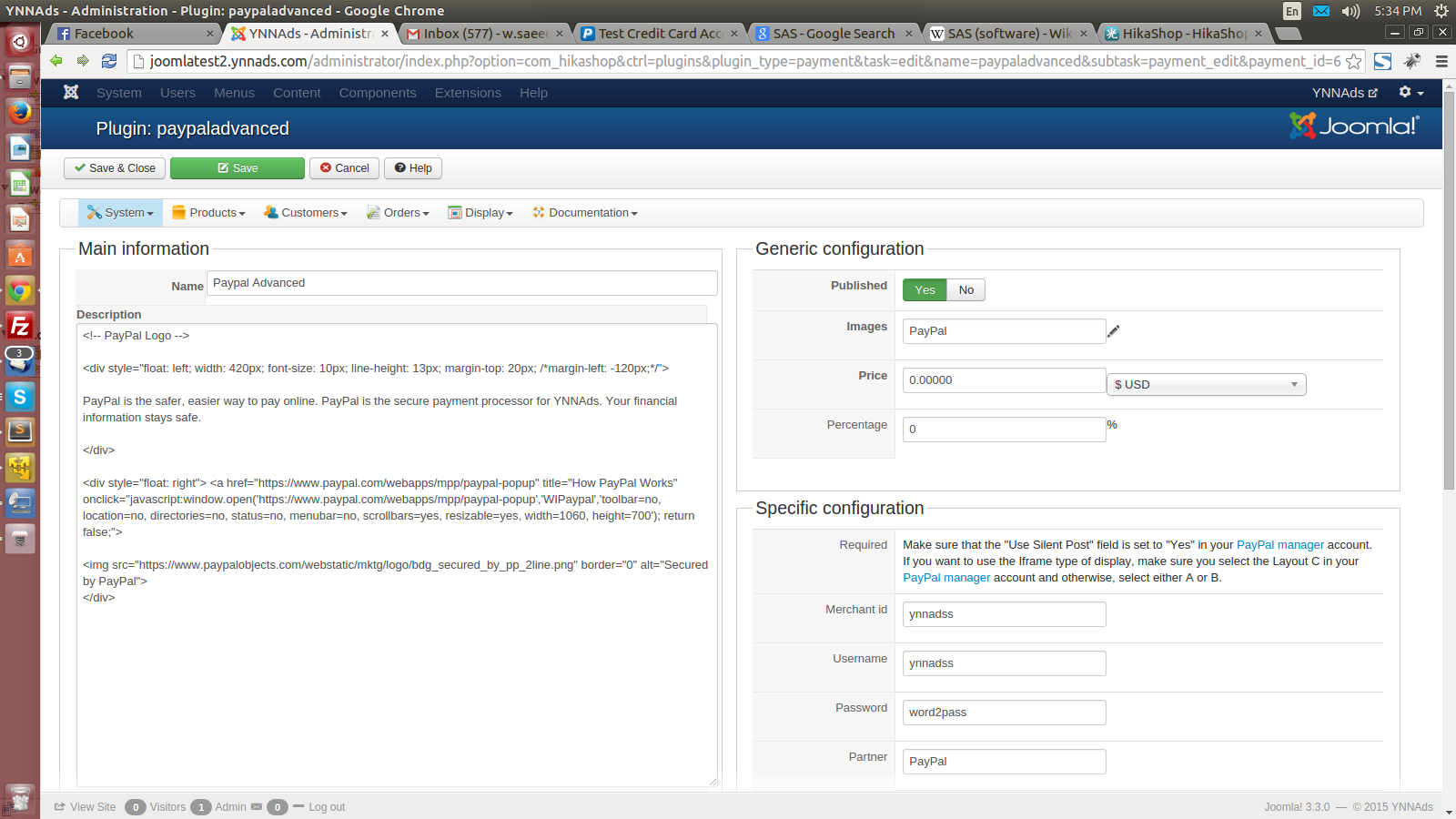Open the Firebug extension icon
Viewport: 1456px width, 819px height.
pyautogui.click(x=1412, y=61)
